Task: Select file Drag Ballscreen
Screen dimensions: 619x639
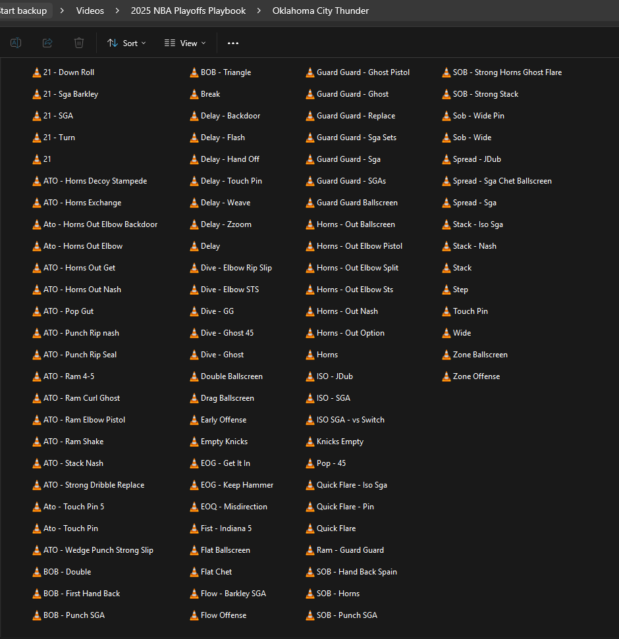Action: (x=222, y=398)
